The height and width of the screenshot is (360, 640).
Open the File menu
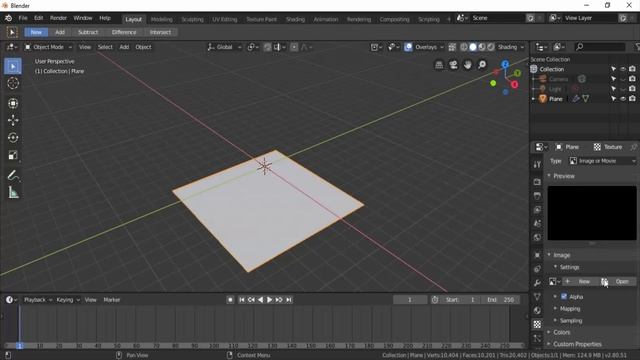[x=23, y=18]
